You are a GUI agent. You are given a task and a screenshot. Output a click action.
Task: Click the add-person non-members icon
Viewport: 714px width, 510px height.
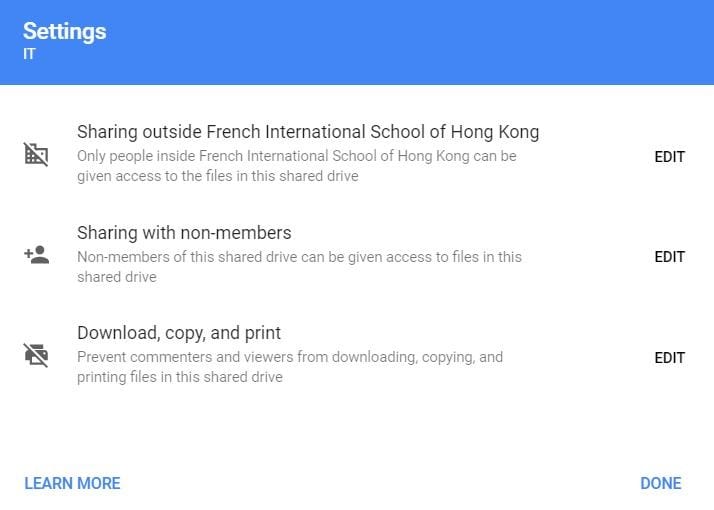click(36, 255)
